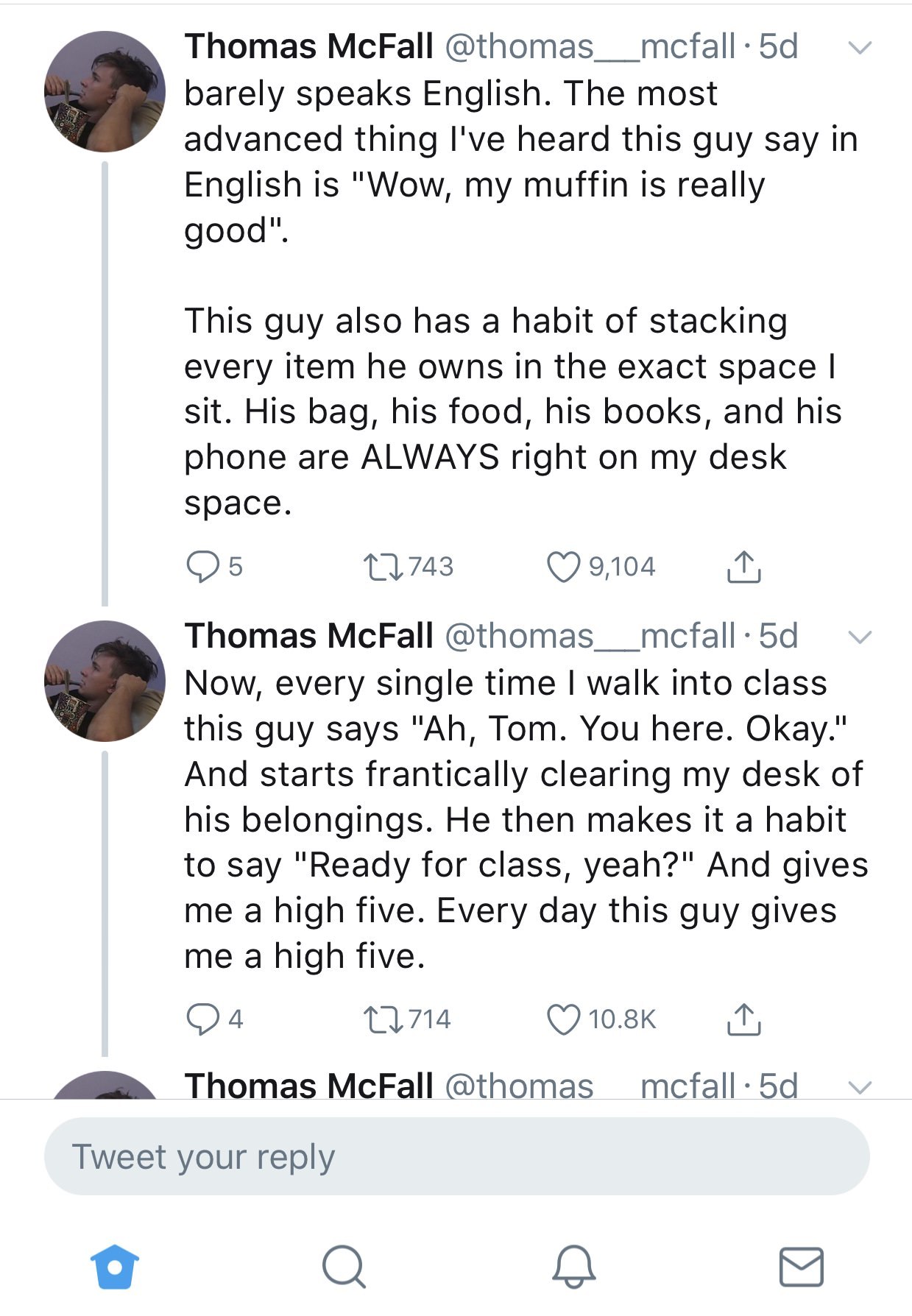This screenshot has width=912, height=1316.
Task: Open the Messages envelope tab
Action: coord(801,1267)
